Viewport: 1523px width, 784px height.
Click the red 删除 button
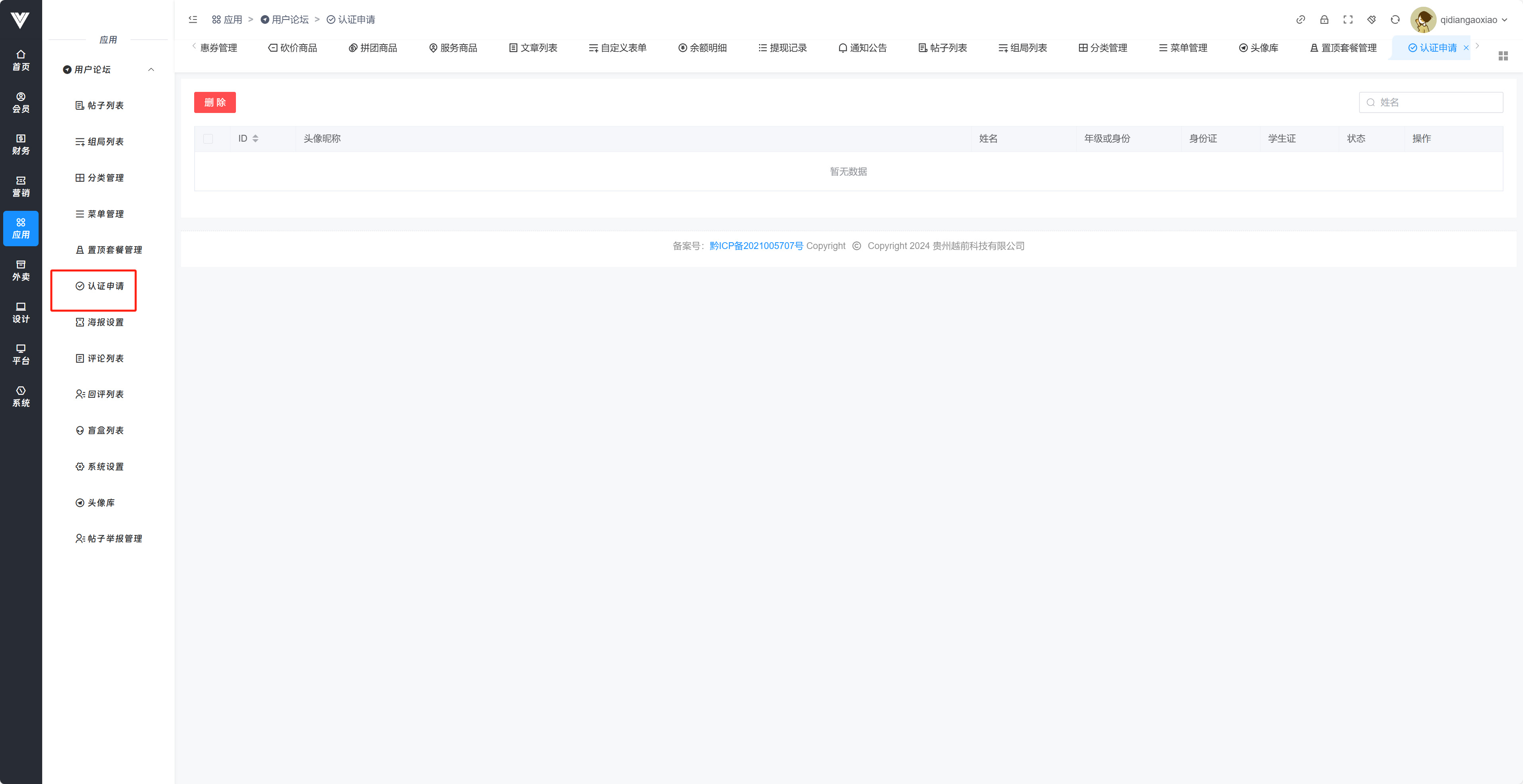coord(214,102)
